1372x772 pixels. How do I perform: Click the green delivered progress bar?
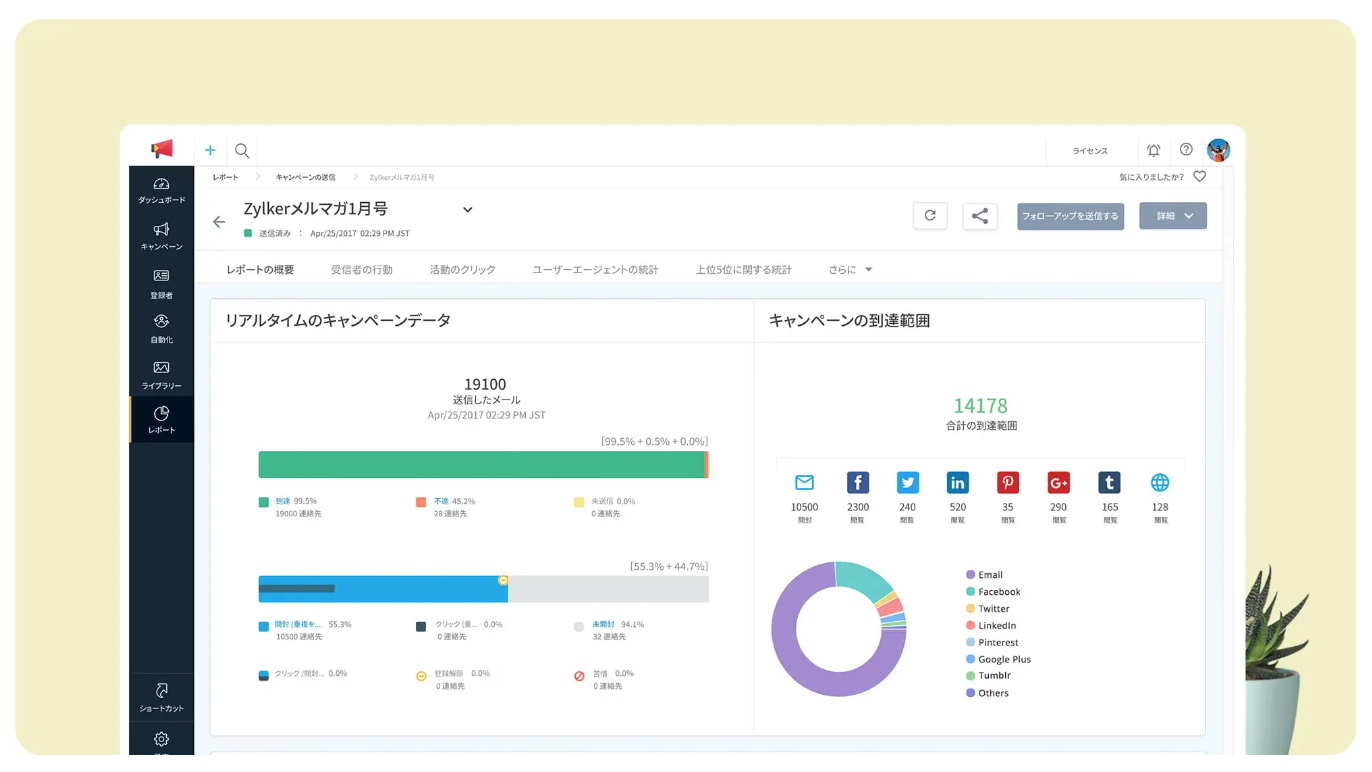tap(481, 464)
